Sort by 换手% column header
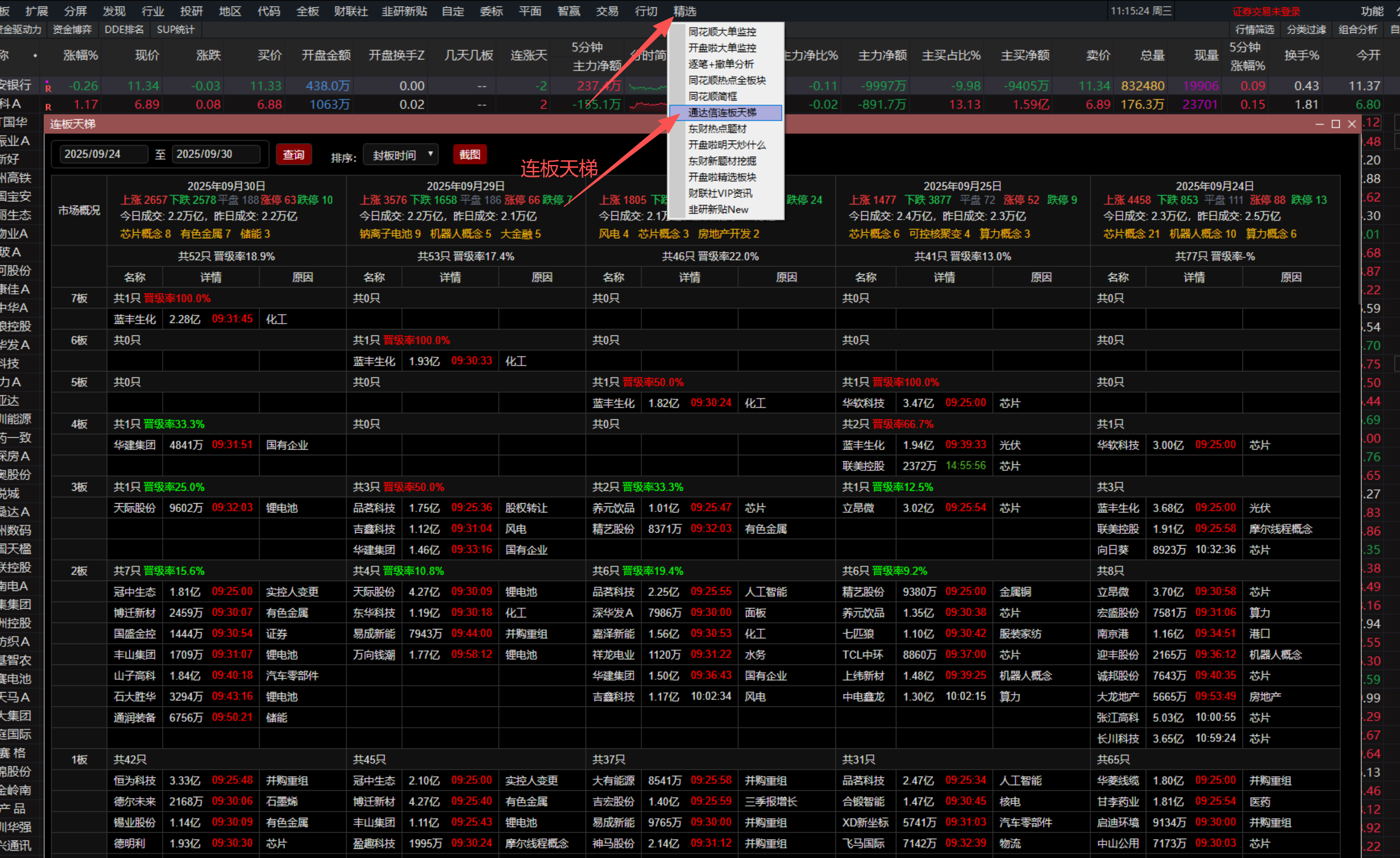1400x858 pixels. tap(1302, 55)
